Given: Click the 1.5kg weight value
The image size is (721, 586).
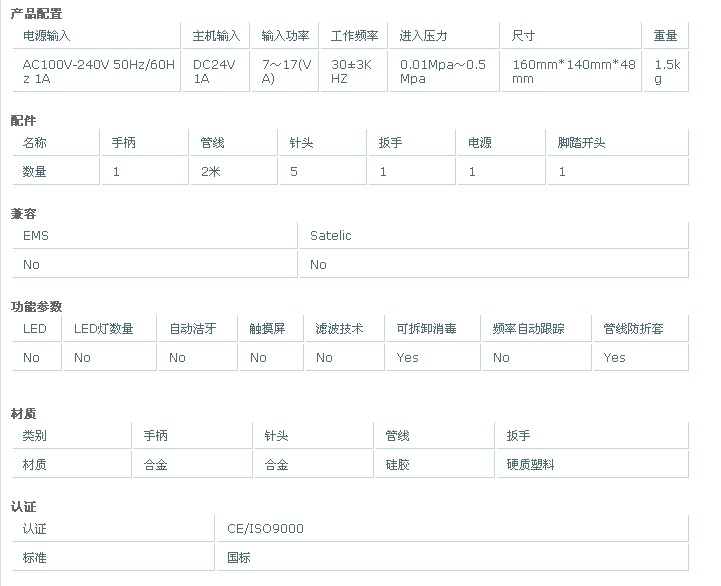Looking at the screenshot, I should coord(667,71).
